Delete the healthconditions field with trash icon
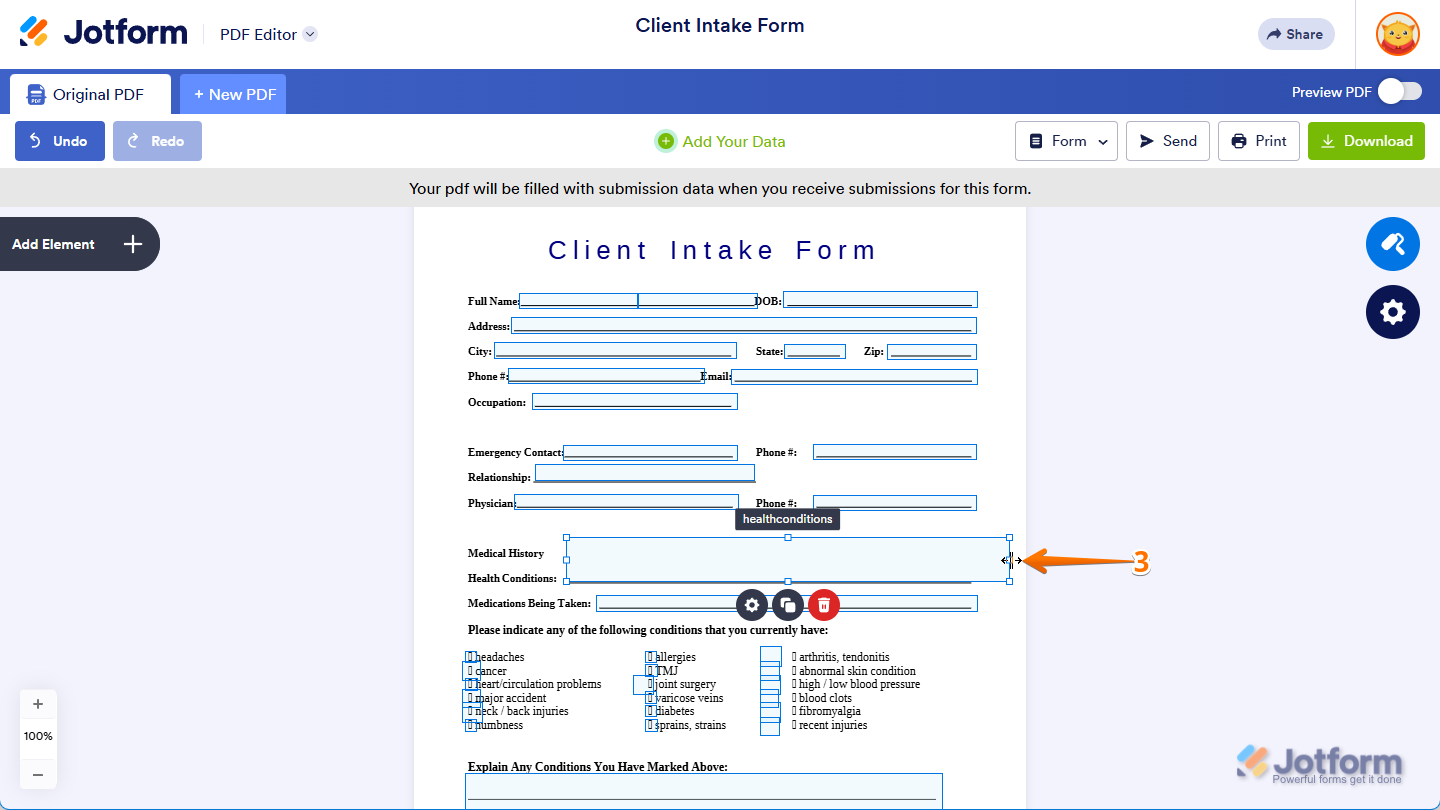The image size is (1440, 810). 823,604
